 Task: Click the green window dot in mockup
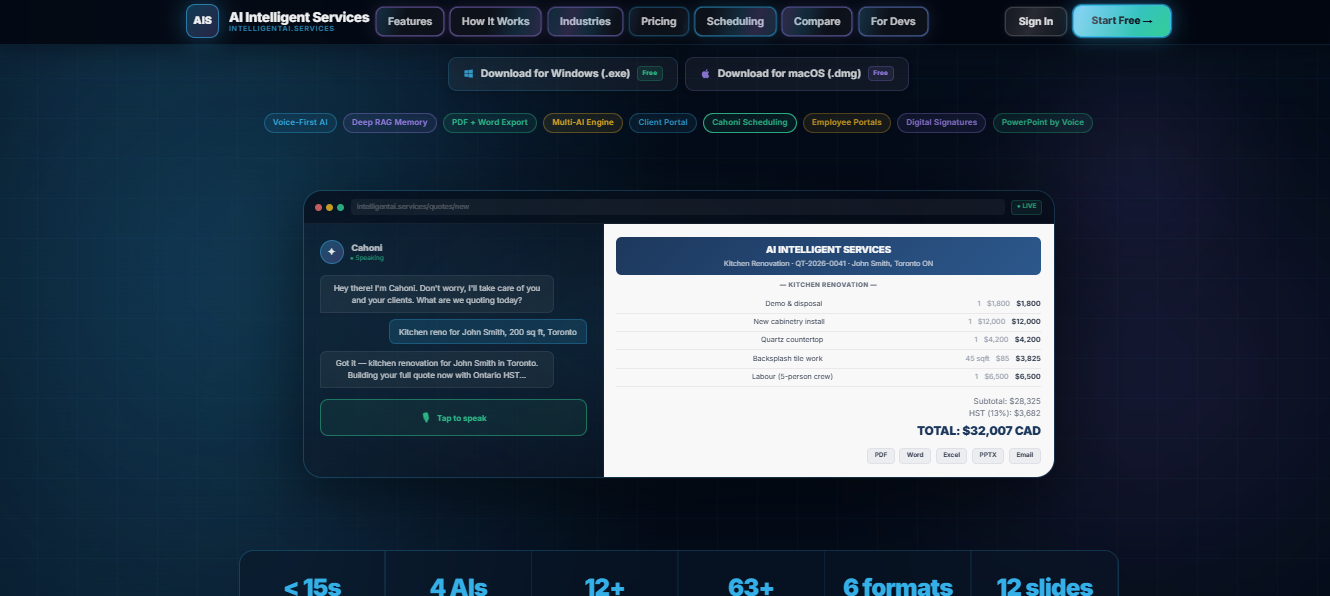(340, 207)
